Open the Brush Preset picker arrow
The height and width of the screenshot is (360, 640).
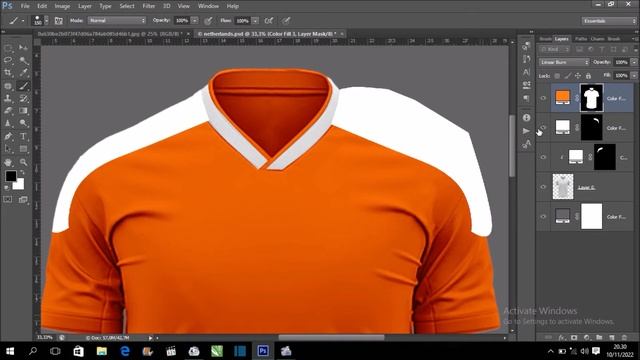[x=47, y=20]
